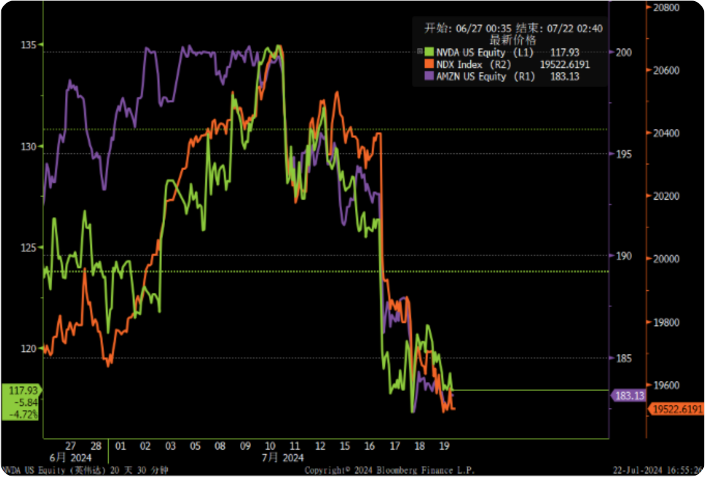Image resolution: width=705 pixels, height=477 pixels.
Task: Select the AMZN US Equity legend label
Action: (x=470, y=75)
